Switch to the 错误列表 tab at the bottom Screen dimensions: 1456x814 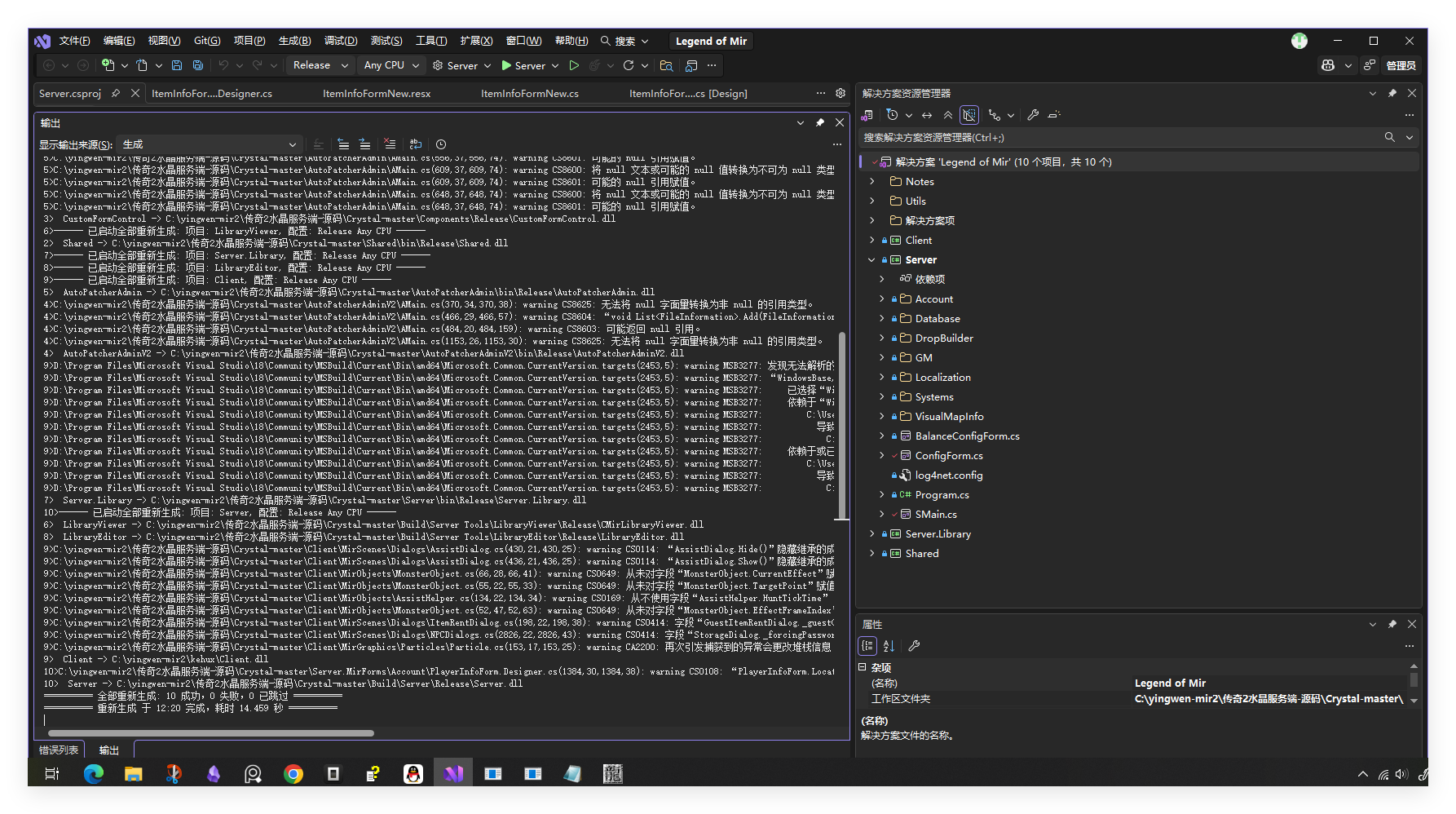tap(59, 750)
